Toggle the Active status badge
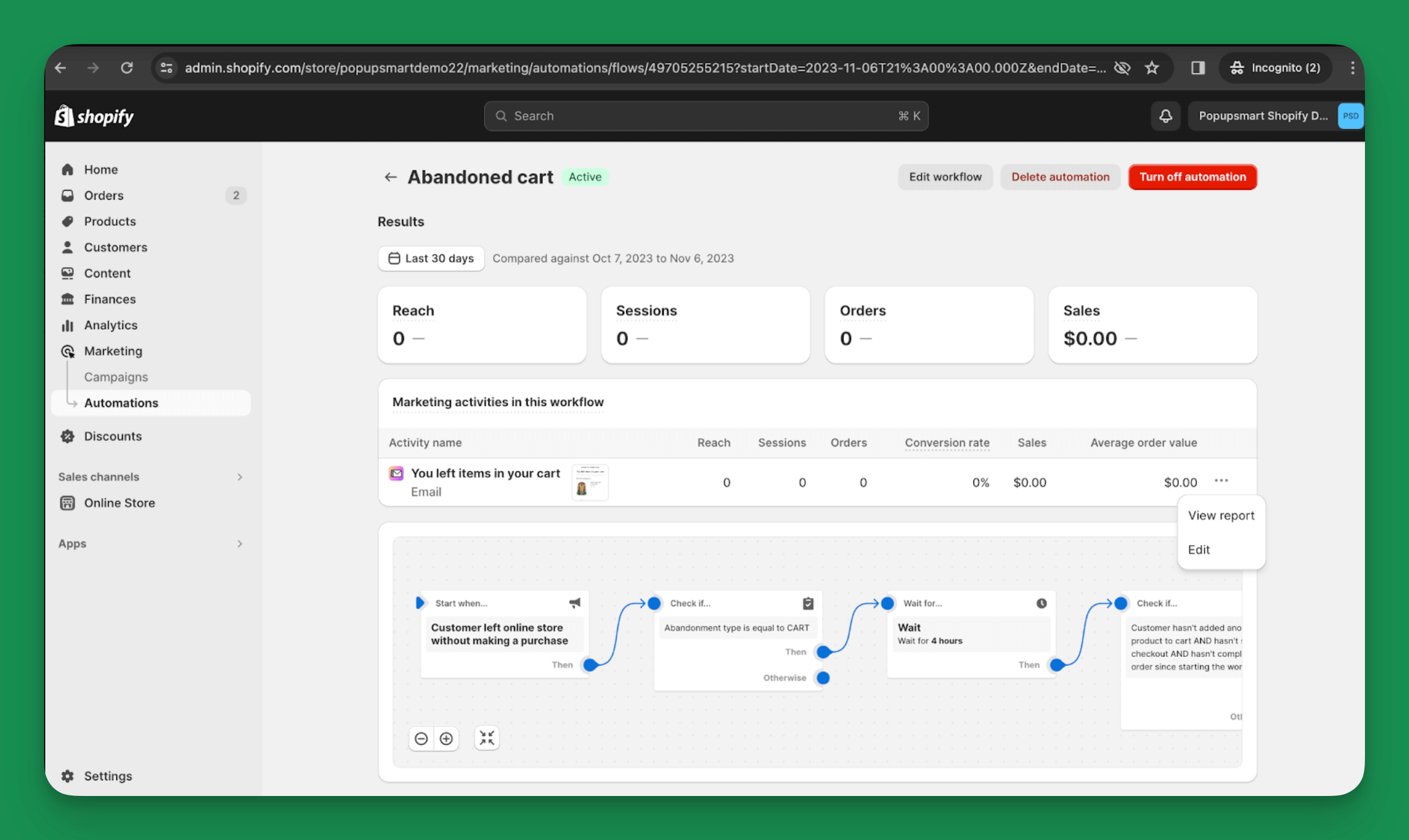 click(x=585, y=176)
